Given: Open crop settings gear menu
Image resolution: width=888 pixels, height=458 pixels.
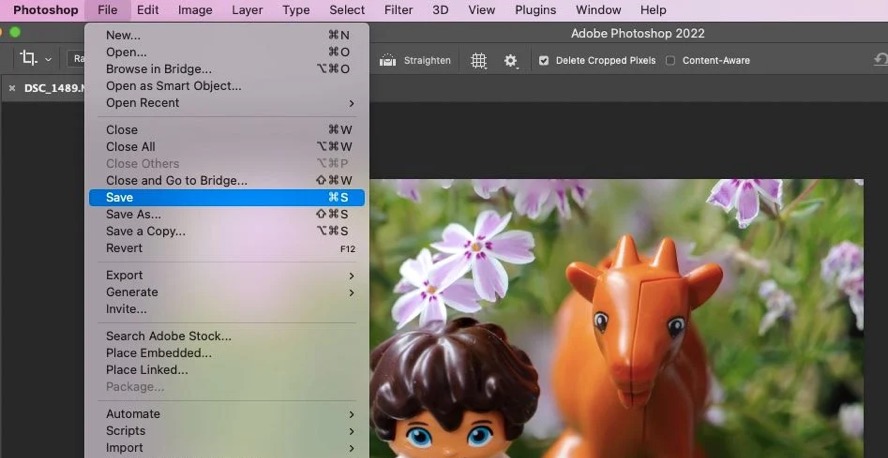Looking at the screenshot, I should 511,60.
